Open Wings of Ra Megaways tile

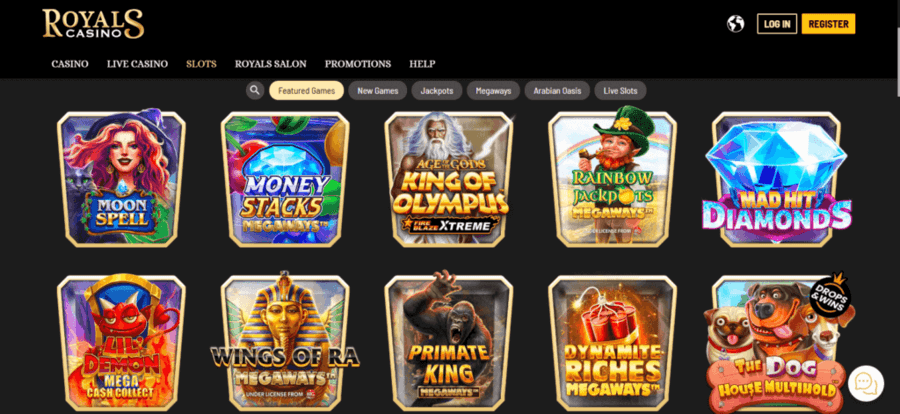285,343
